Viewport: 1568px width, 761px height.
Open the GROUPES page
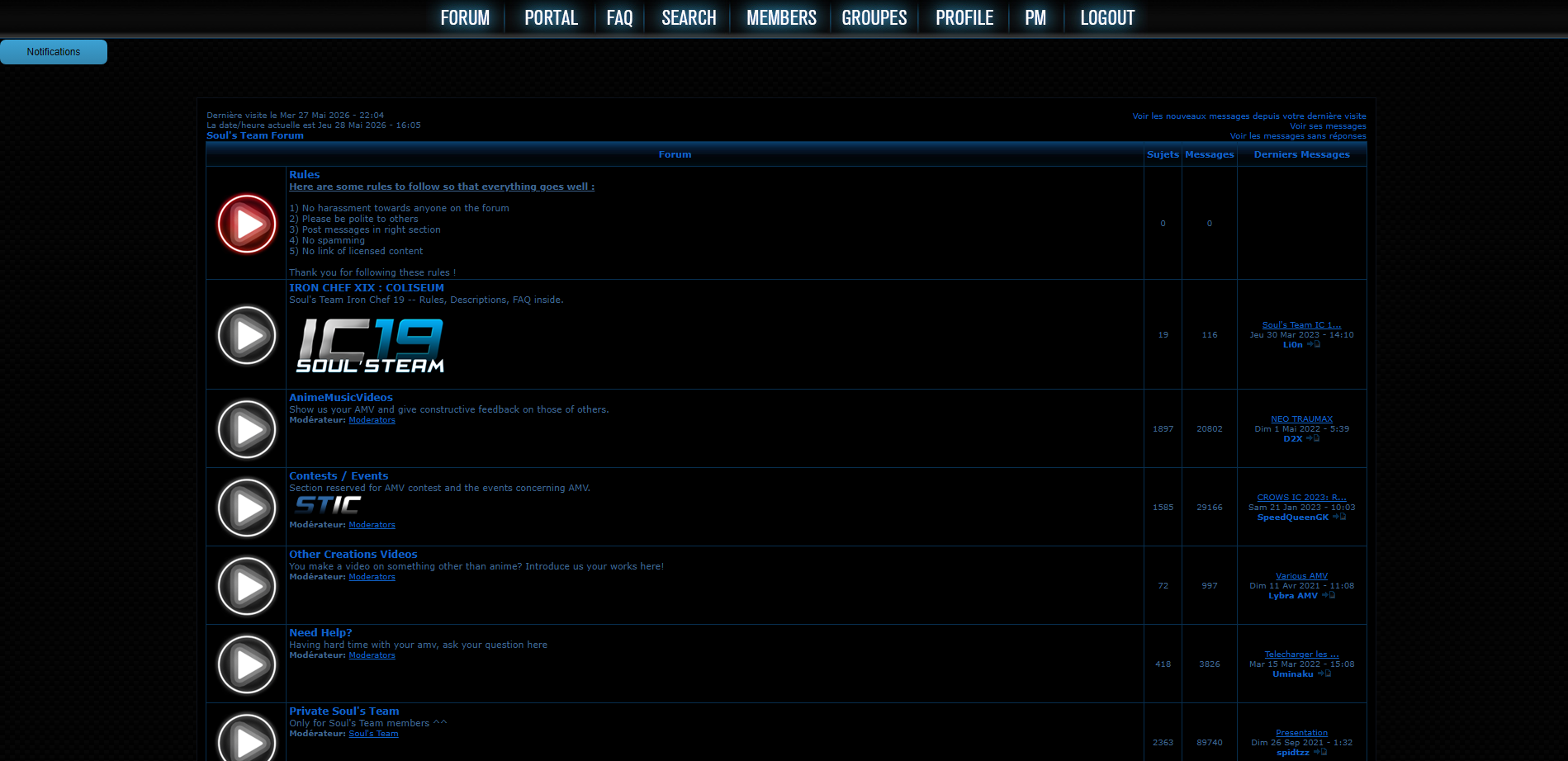(874, 17)
